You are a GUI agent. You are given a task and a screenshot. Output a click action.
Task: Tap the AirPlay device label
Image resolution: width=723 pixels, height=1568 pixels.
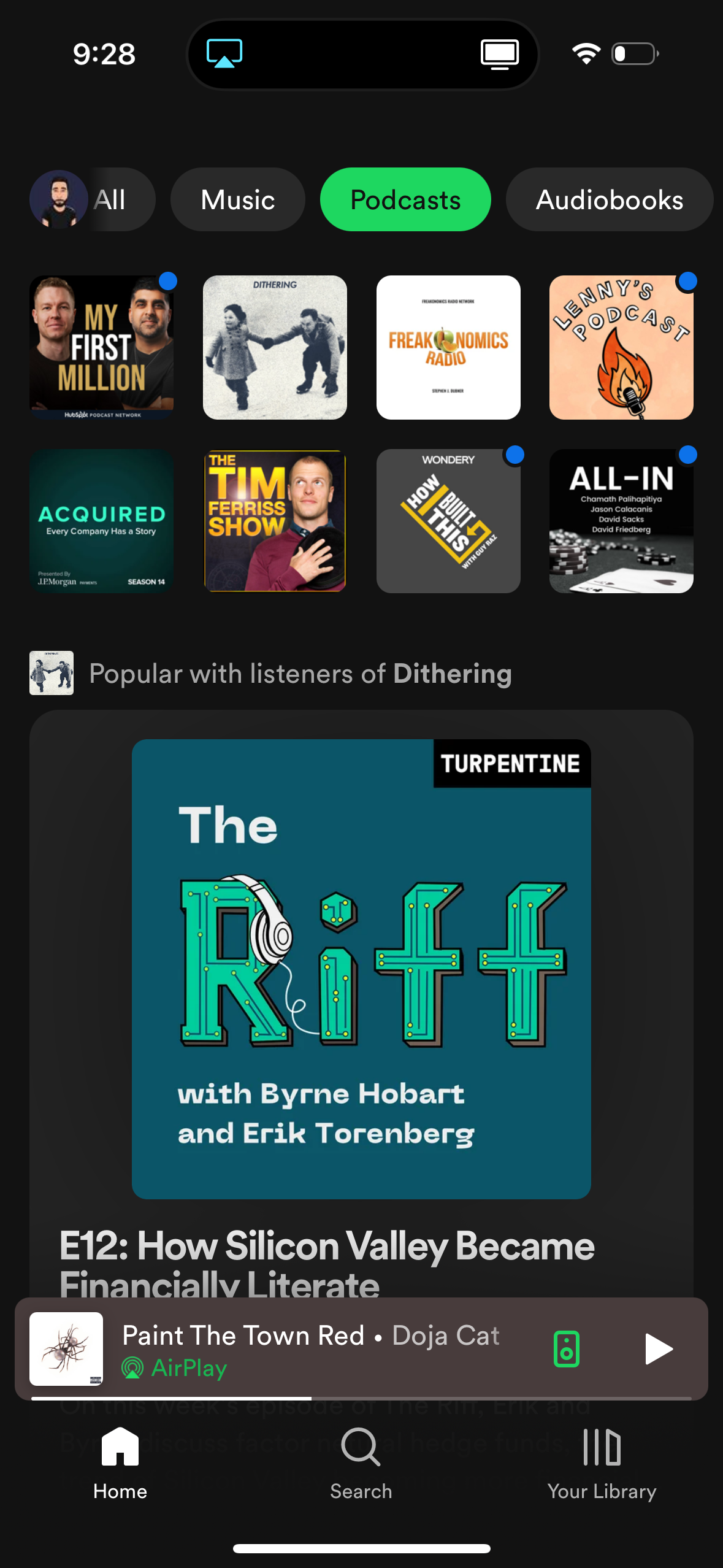point(175,1368)
